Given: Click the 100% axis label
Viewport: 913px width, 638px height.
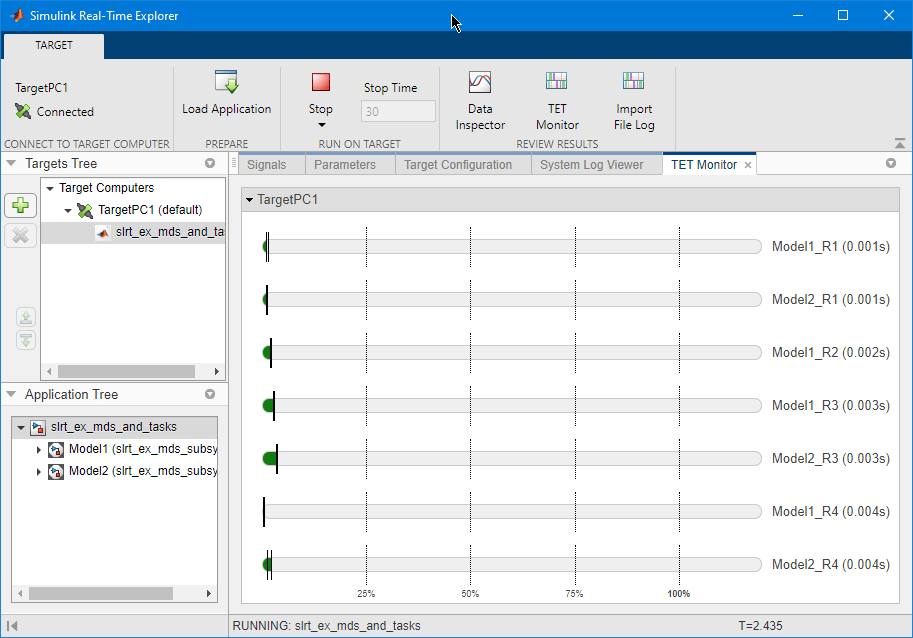Looking at the screenshot, I should pyautogui.click(x=679, y=594).
